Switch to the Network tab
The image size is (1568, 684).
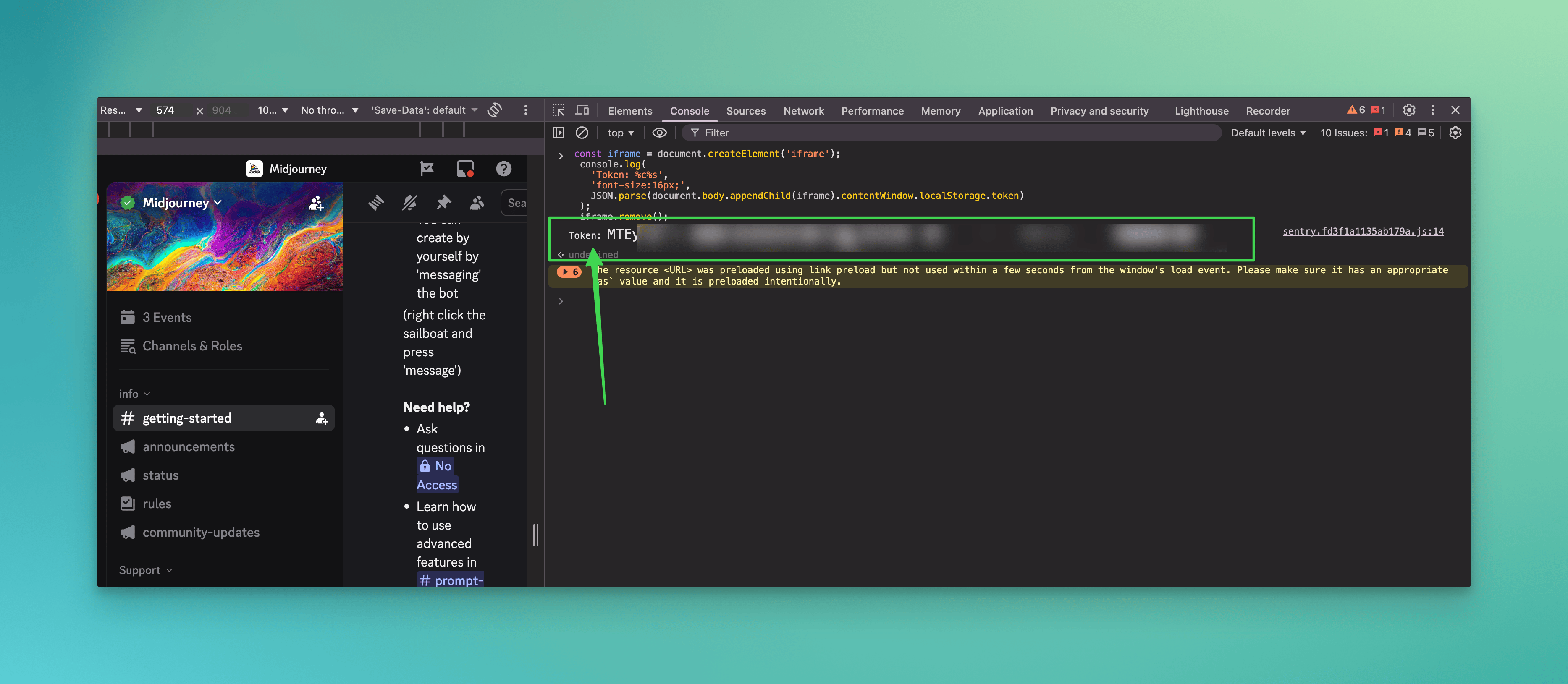803,111
